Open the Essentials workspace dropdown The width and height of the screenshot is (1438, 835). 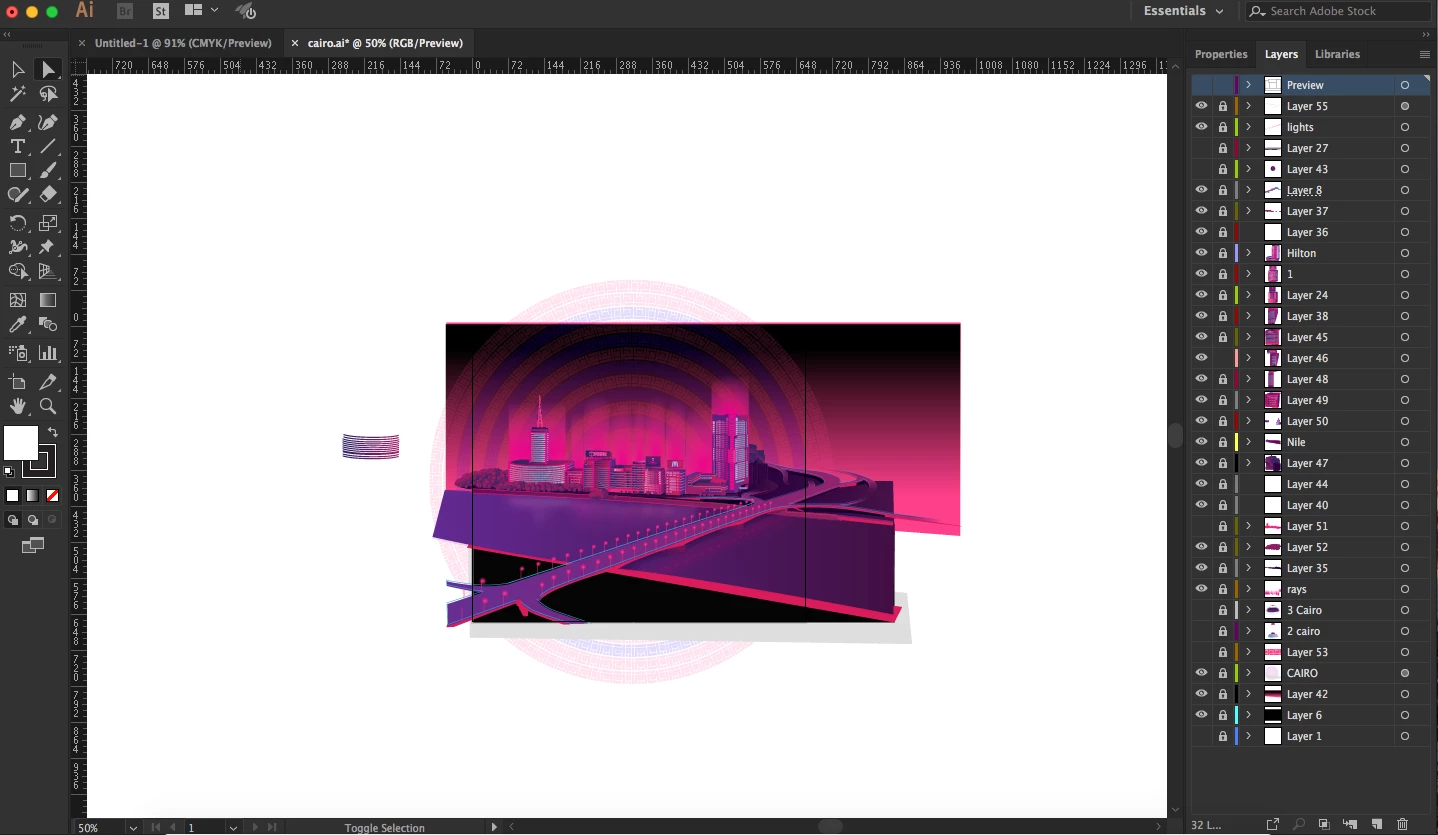[x=1184, y=11]
